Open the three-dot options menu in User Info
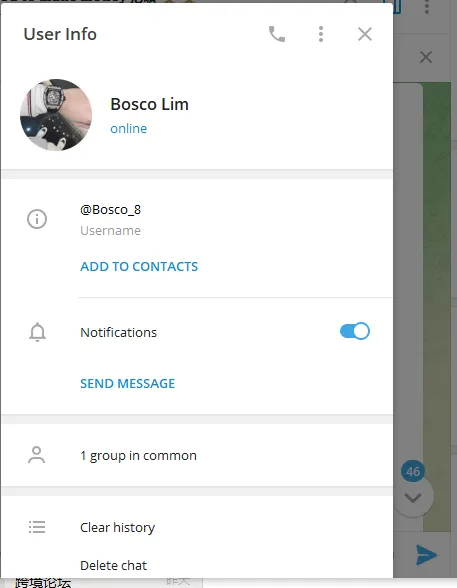 pyautogui.click(x=321, y=34)
